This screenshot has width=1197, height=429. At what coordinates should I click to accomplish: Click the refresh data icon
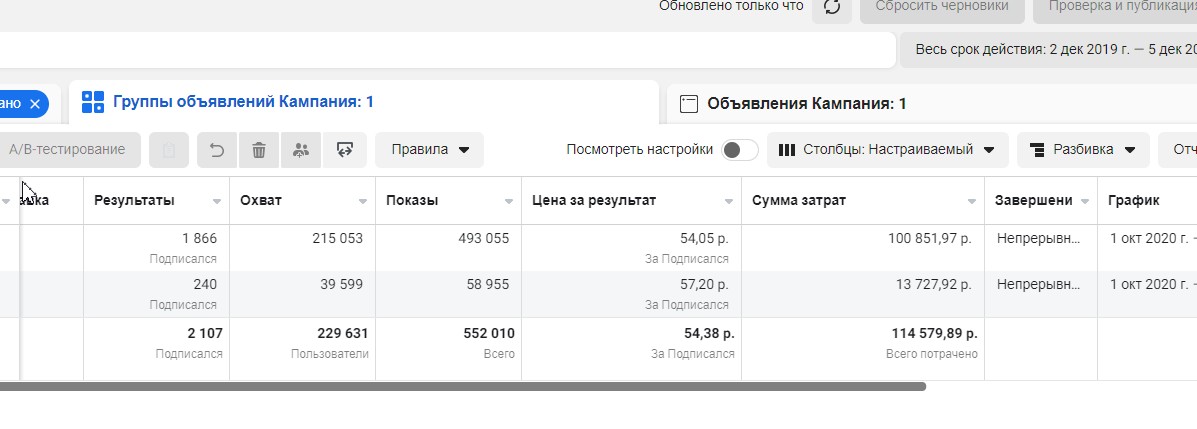pos(831,7)
